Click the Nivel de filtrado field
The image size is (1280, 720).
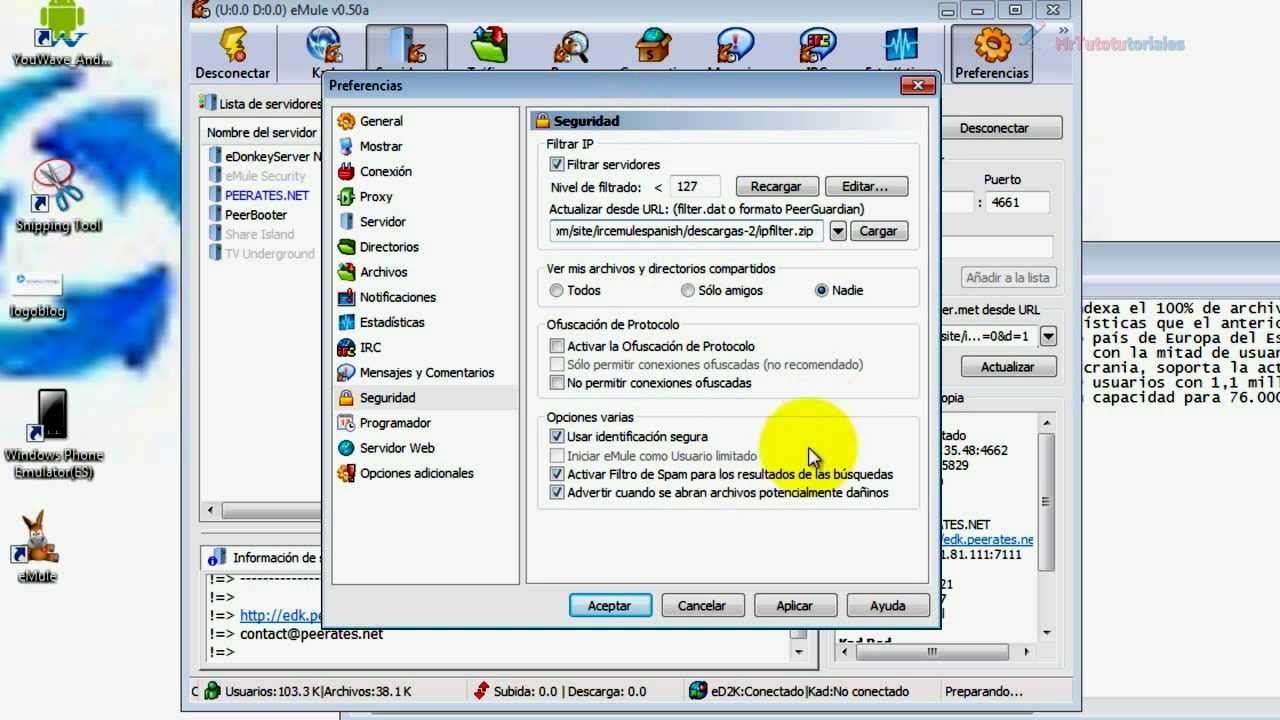(694, 187)
